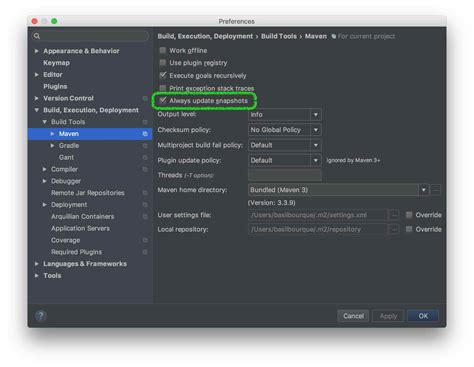Click the Local repository path field
This screenshot has width=474, height=367.
point(318,229)
